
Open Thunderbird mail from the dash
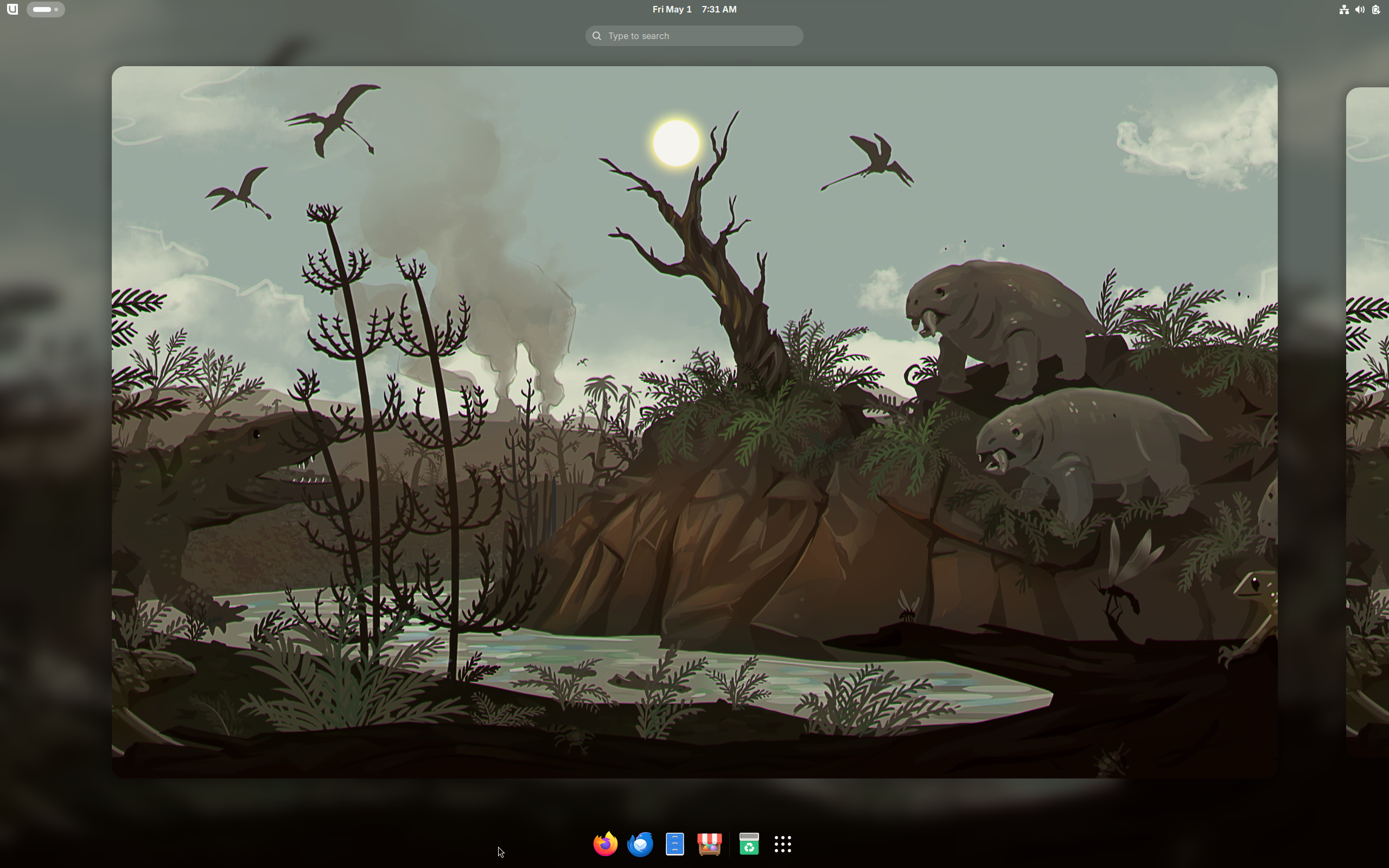tap(640, 844)
